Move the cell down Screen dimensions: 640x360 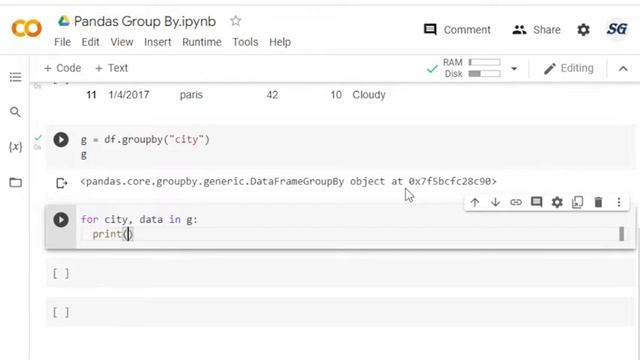pos(495,202)
